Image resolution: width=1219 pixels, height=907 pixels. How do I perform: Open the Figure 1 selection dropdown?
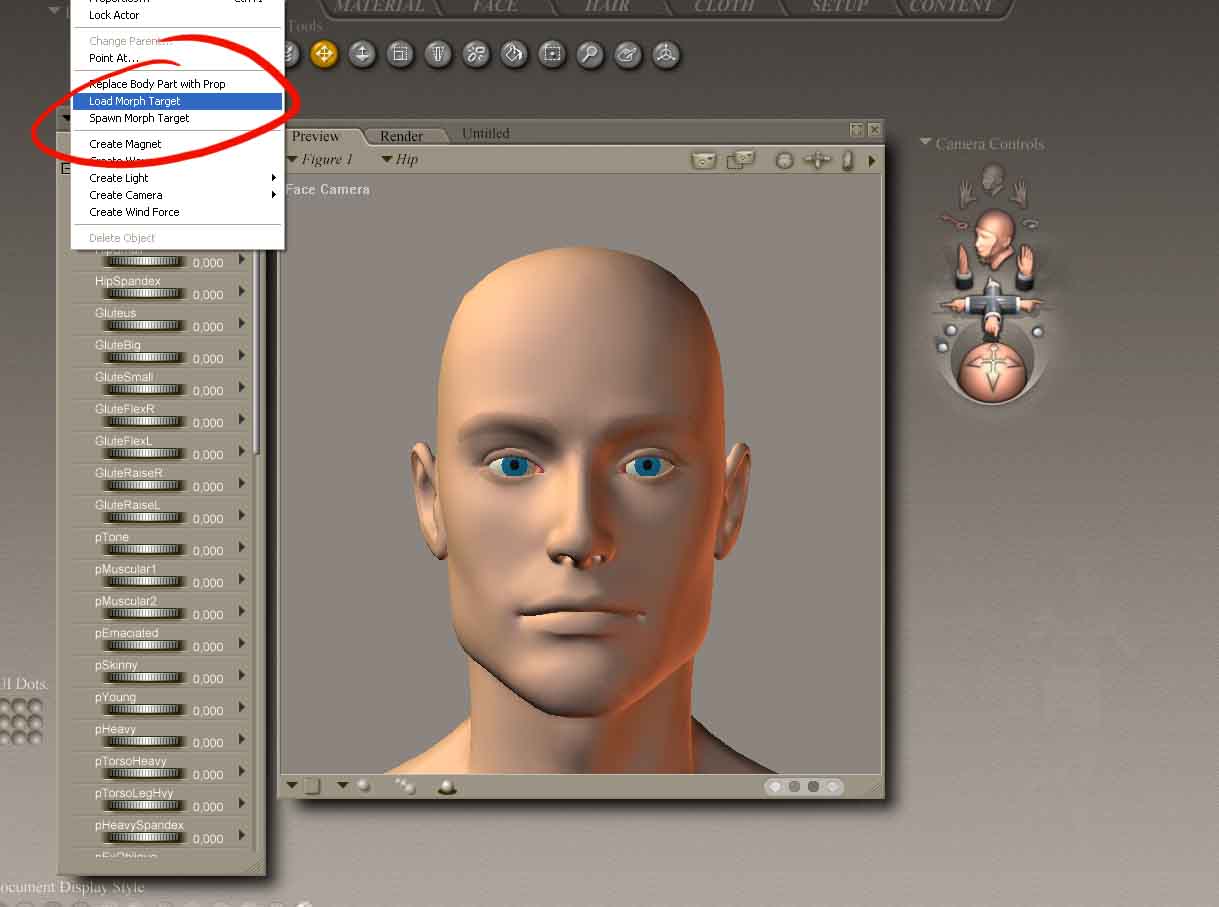tap(320, 159)
